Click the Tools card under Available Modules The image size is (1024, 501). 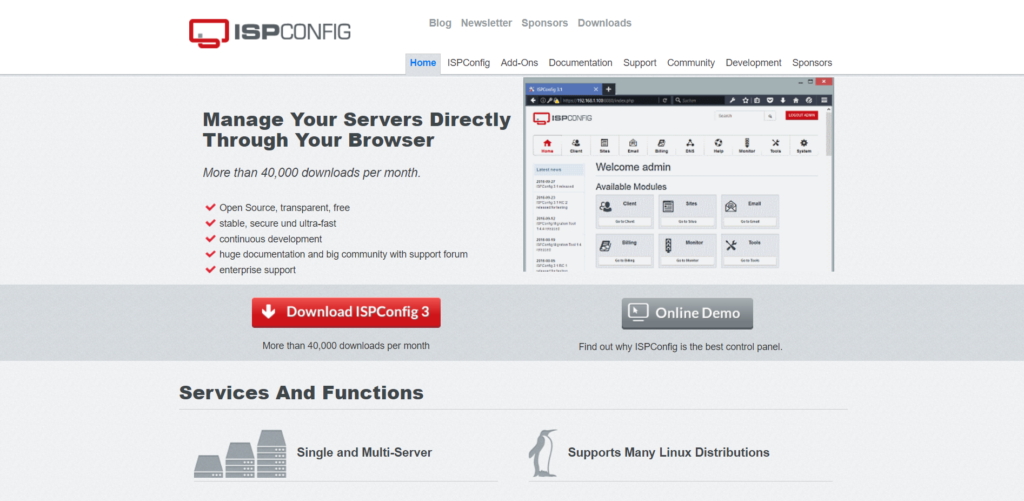click(750, 251)
